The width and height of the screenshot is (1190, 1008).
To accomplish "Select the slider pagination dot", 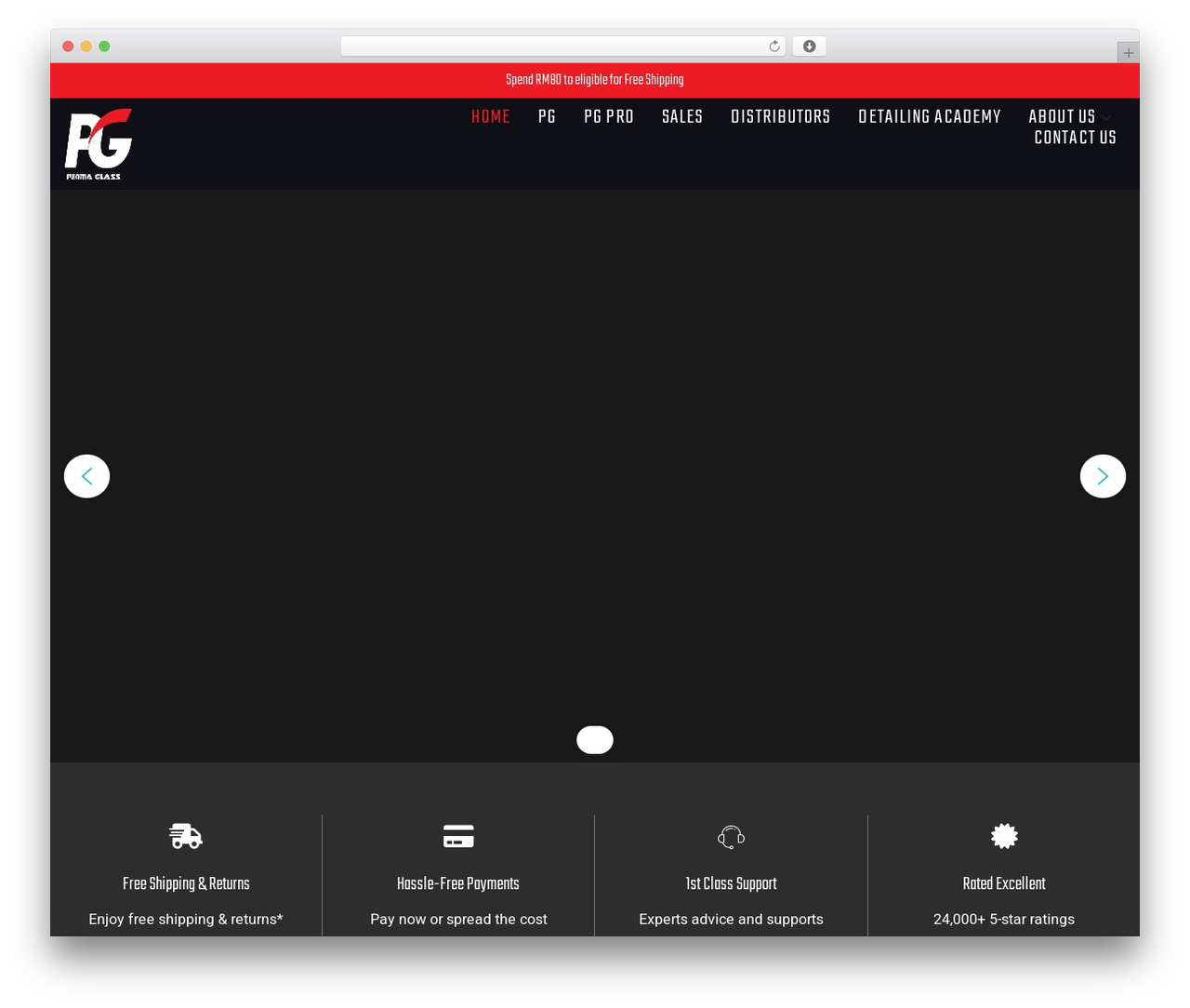I will (595, 740).
